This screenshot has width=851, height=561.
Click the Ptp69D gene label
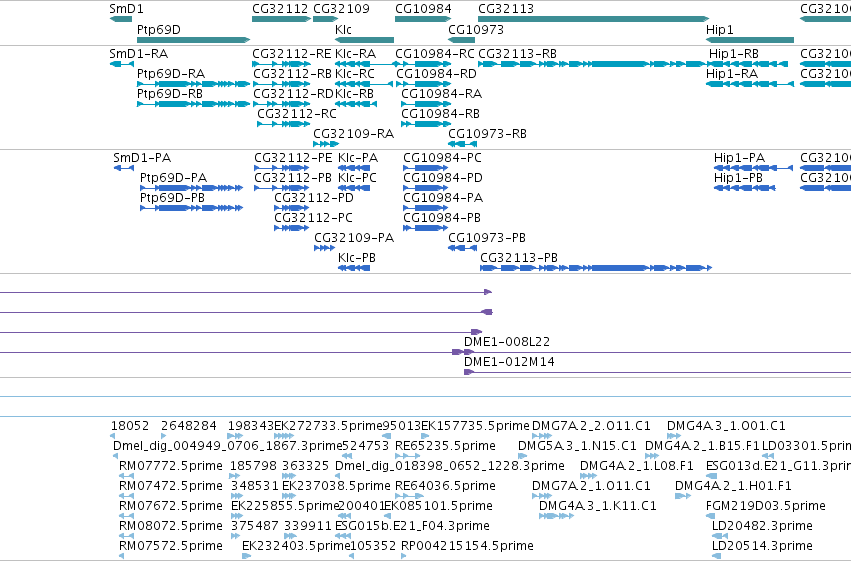click(x=158, y=29)
